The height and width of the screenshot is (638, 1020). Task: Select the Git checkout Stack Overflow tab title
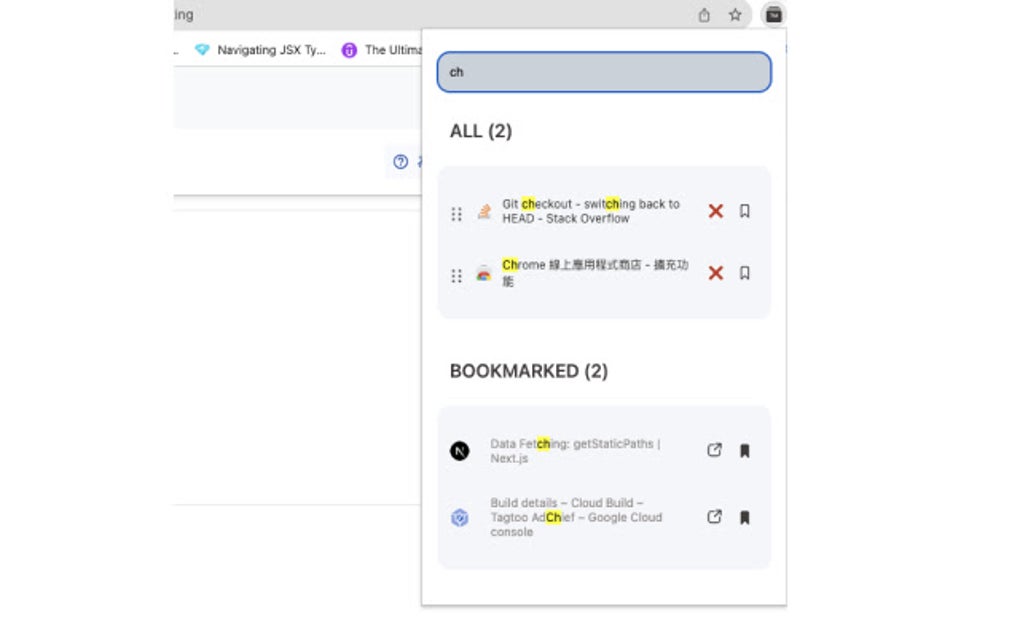592,210
